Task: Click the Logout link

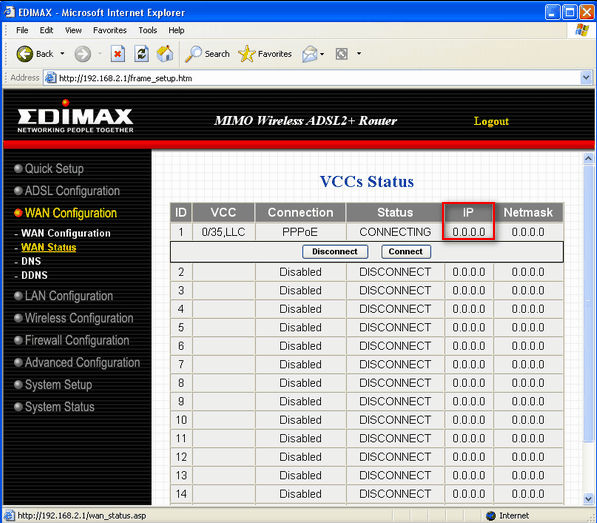Action: [491, 121]
